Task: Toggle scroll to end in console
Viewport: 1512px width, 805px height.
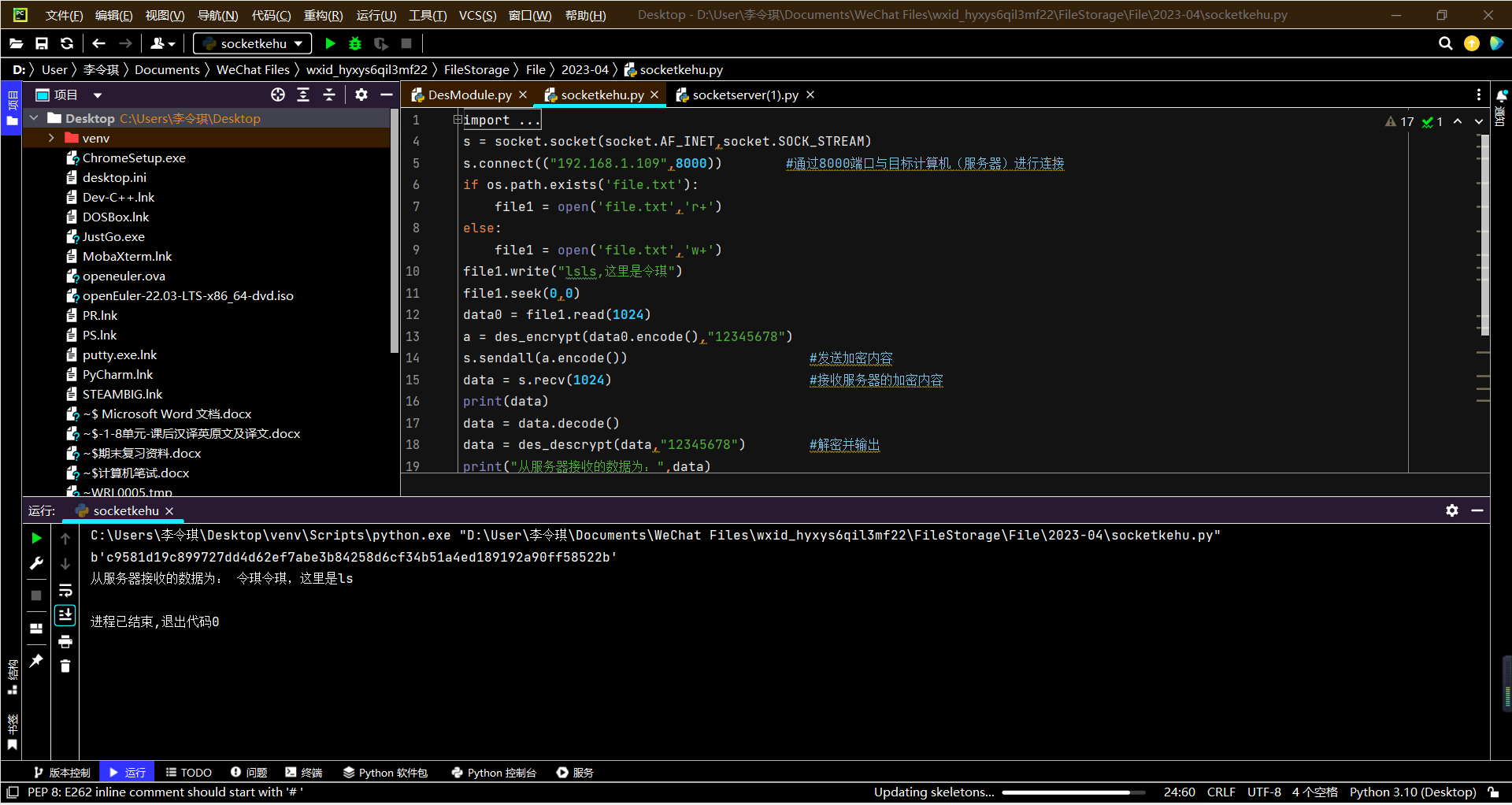Action: pos(65,615)
